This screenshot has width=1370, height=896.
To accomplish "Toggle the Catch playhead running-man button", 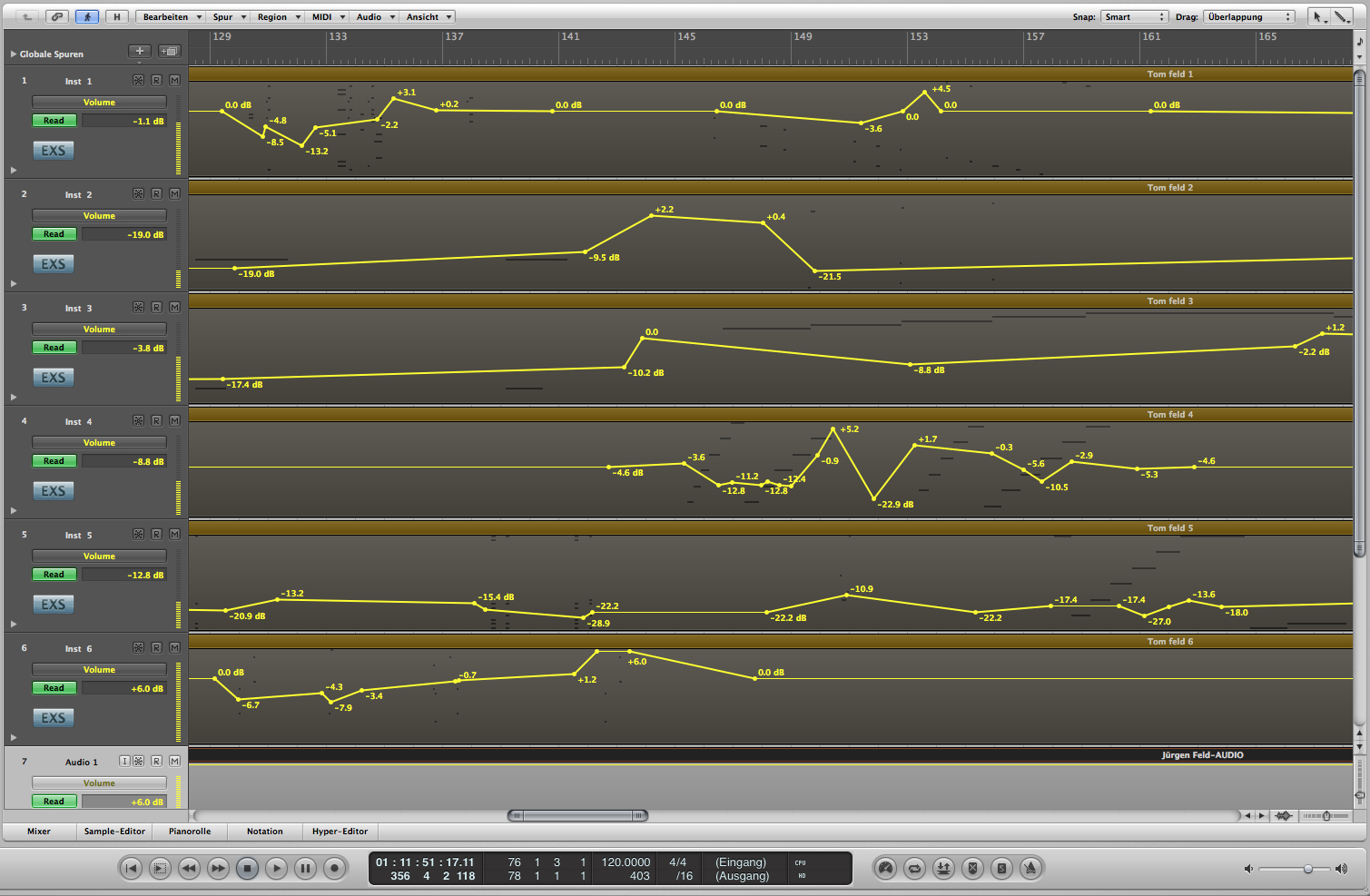I will pos(87,16).
